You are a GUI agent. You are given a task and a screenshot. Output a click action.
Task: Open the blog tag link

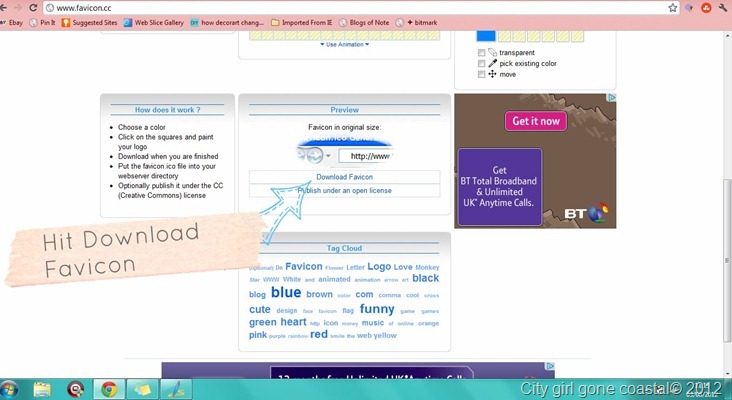257,295
